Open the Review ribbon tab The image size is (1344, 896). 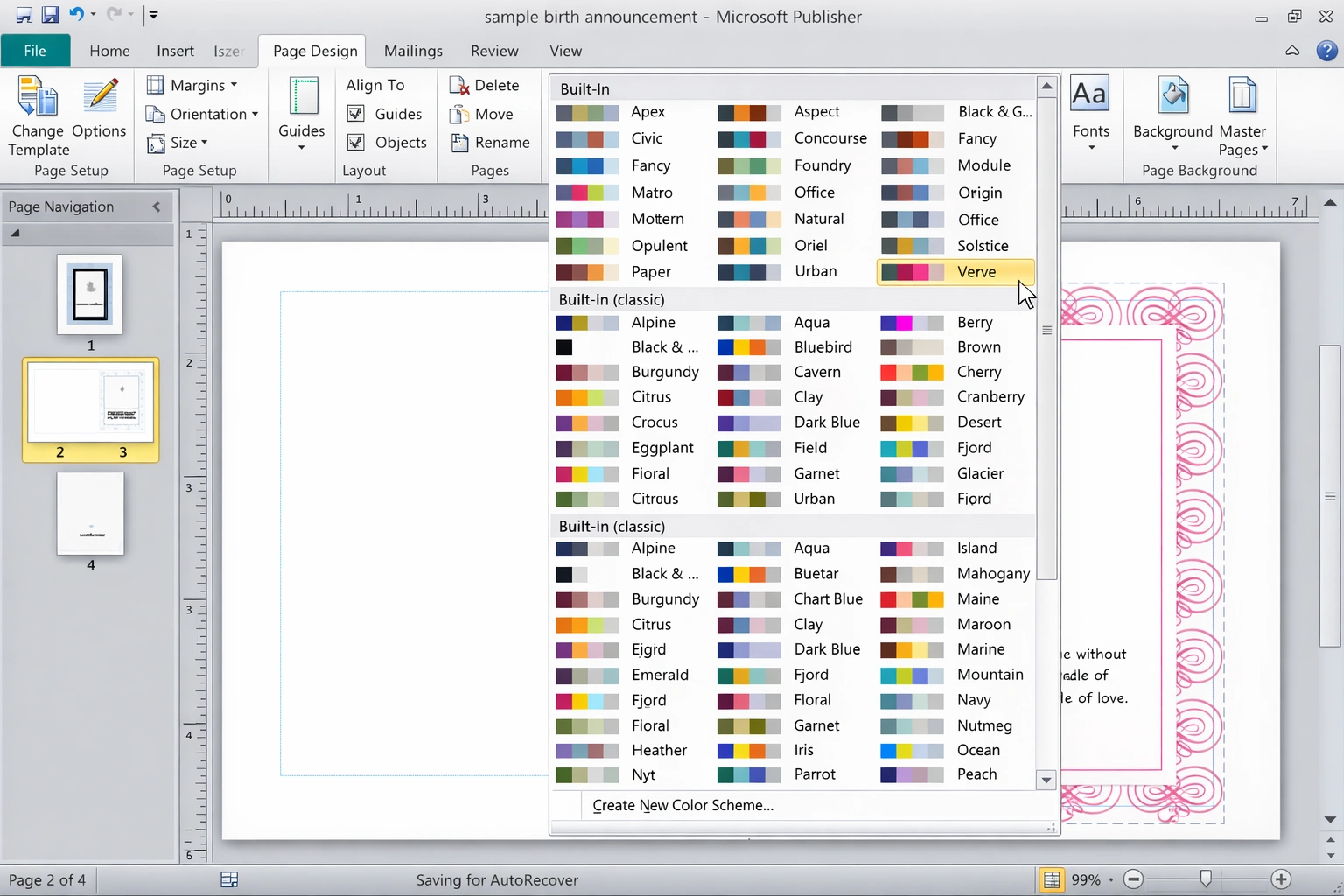click(494, 51)
